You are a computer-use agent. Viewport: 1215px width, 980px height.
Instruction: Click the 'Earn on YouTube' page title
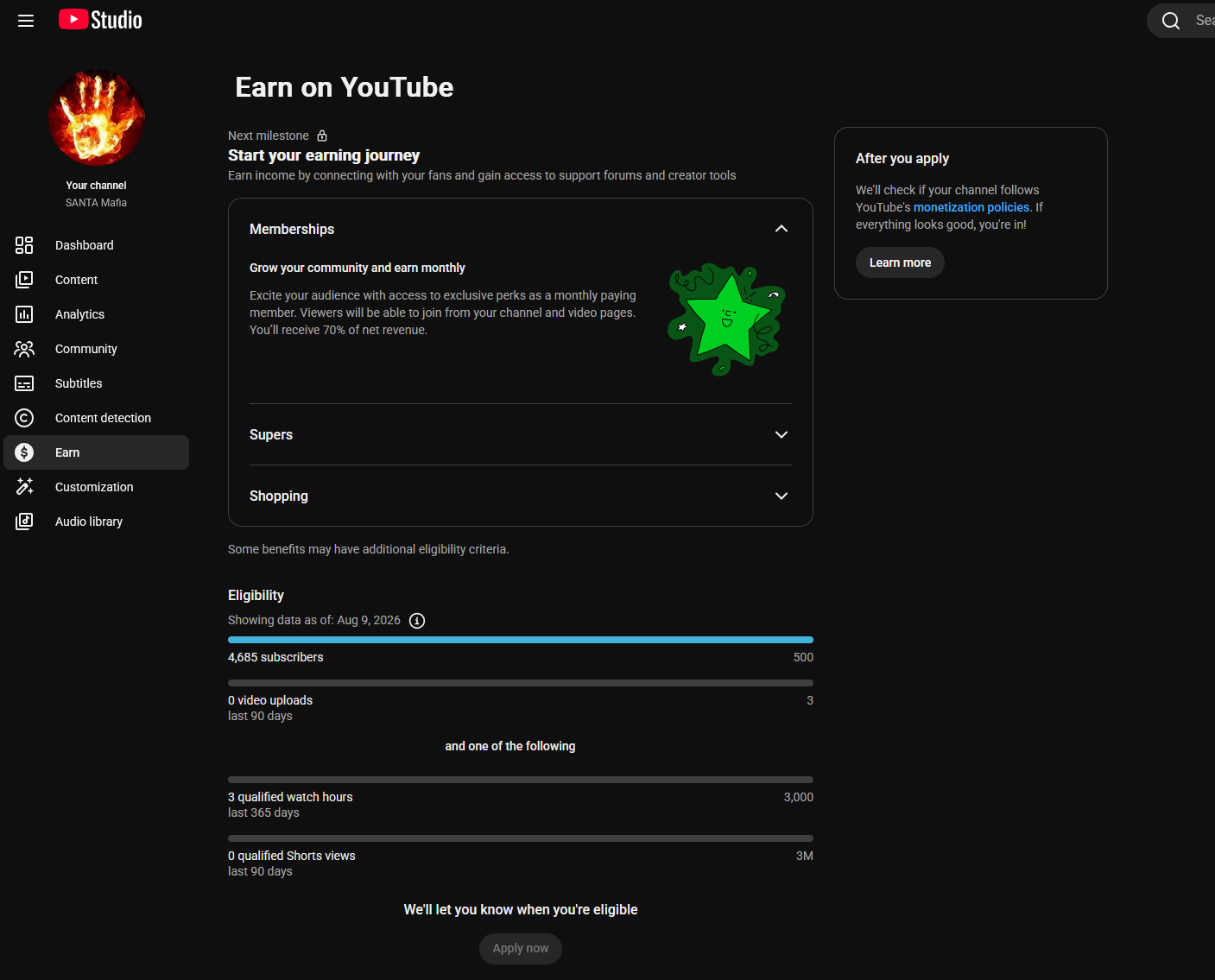345,87
